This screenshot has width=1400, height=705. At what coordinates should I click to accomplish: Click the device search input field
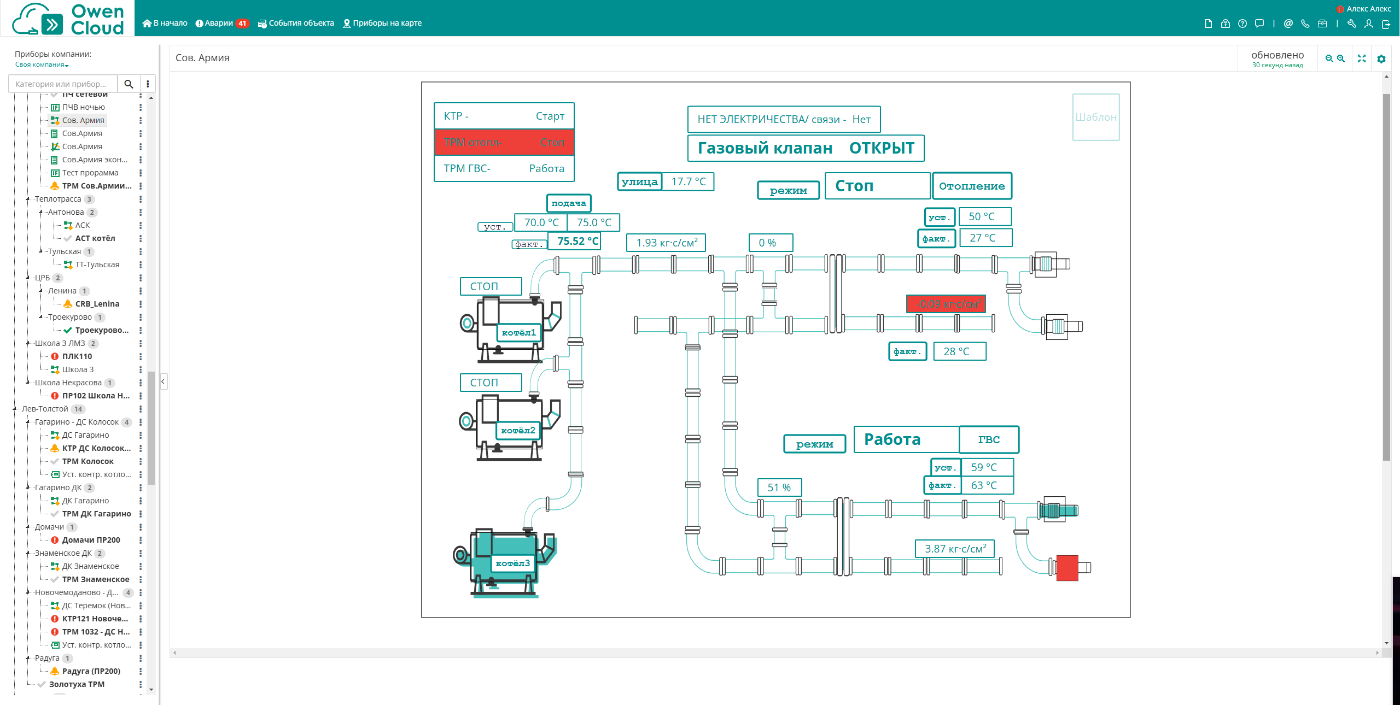[62, 84]
